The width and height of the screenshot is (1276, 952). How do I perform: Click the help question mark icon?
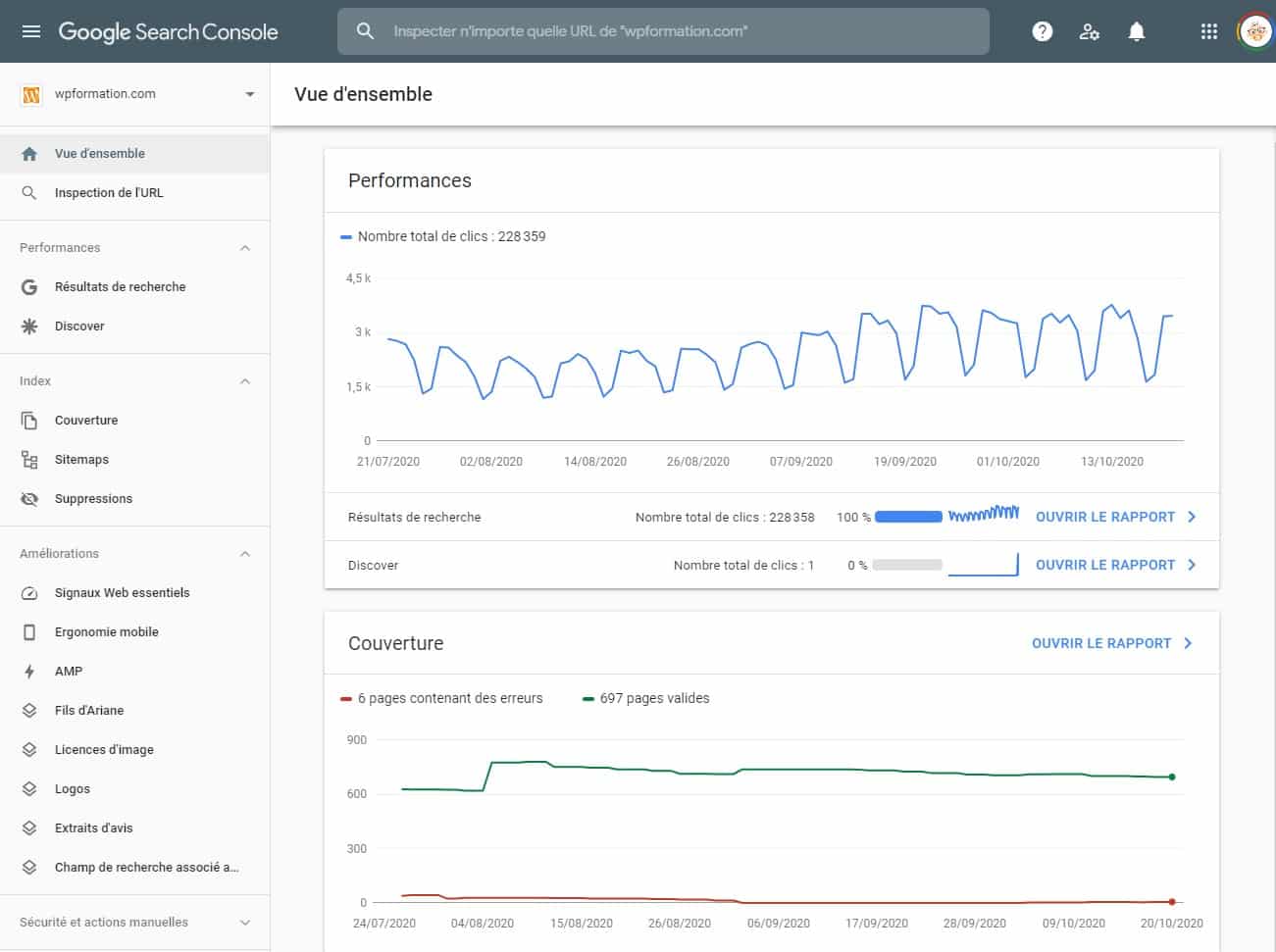pyautogui.click(x=1042, y=30)
